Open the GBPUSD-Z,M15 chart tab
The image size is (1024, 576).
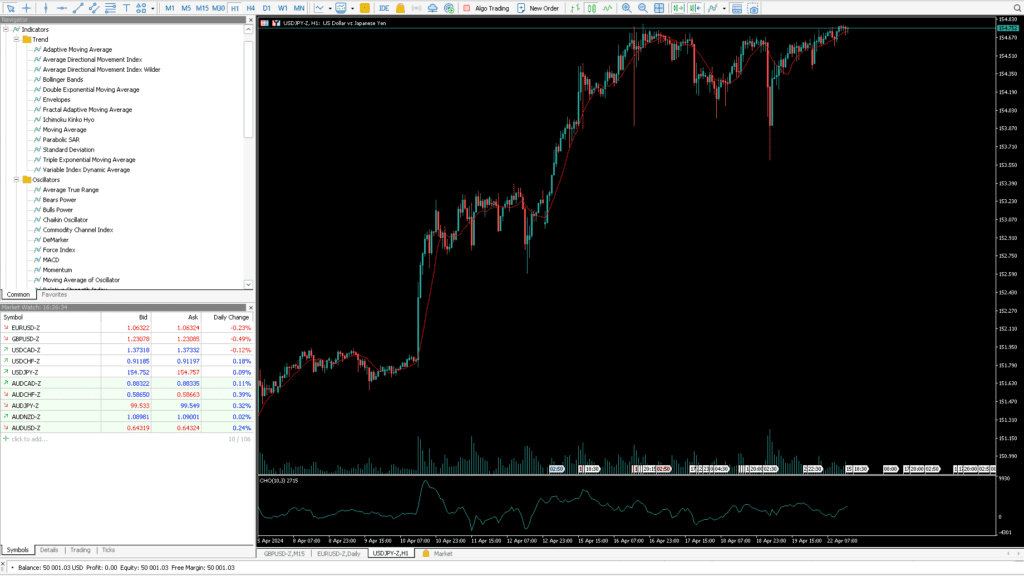[x=284, y=554]
